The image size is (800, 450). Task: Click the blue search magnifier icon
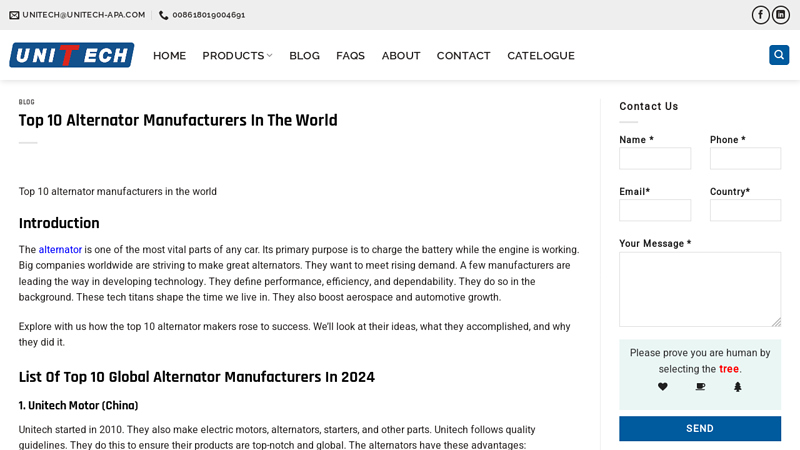[779, 55]
